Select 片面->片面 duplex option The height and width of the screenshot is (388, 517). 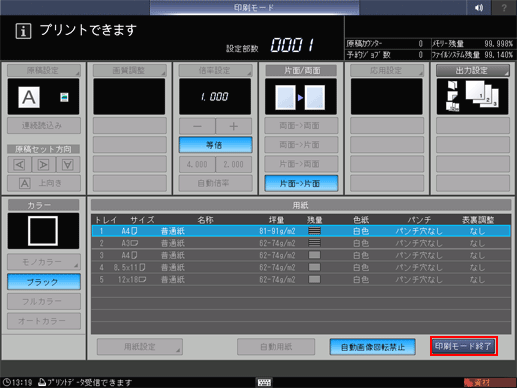pos(301,183)
